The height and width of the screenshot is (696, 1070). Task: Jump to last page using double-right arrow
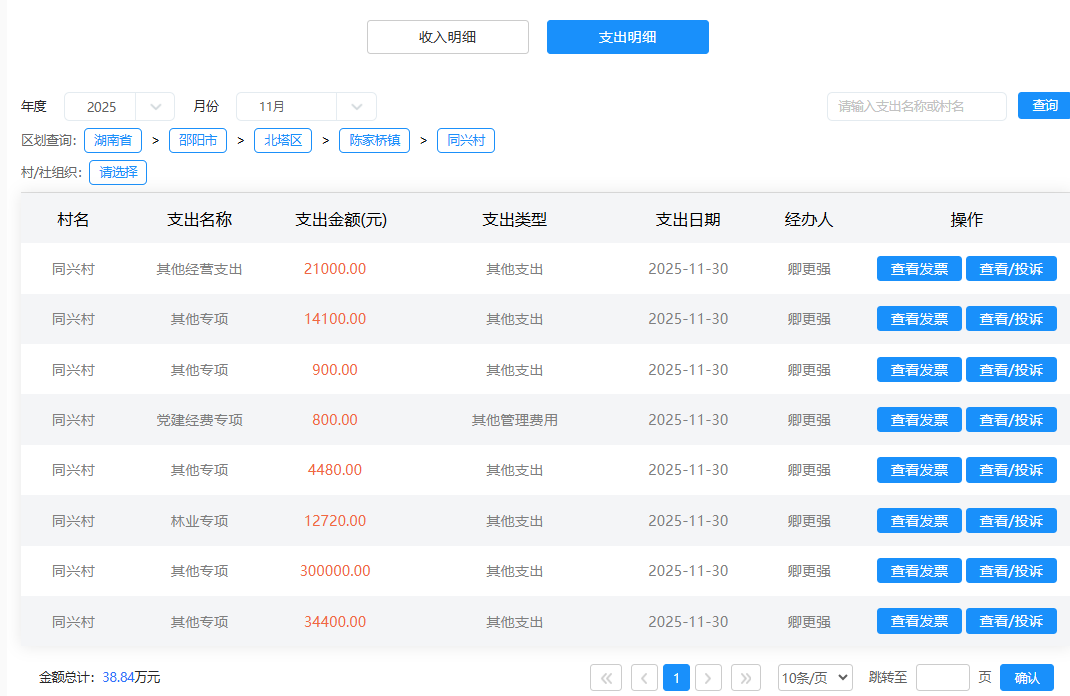tap(746, 678)
